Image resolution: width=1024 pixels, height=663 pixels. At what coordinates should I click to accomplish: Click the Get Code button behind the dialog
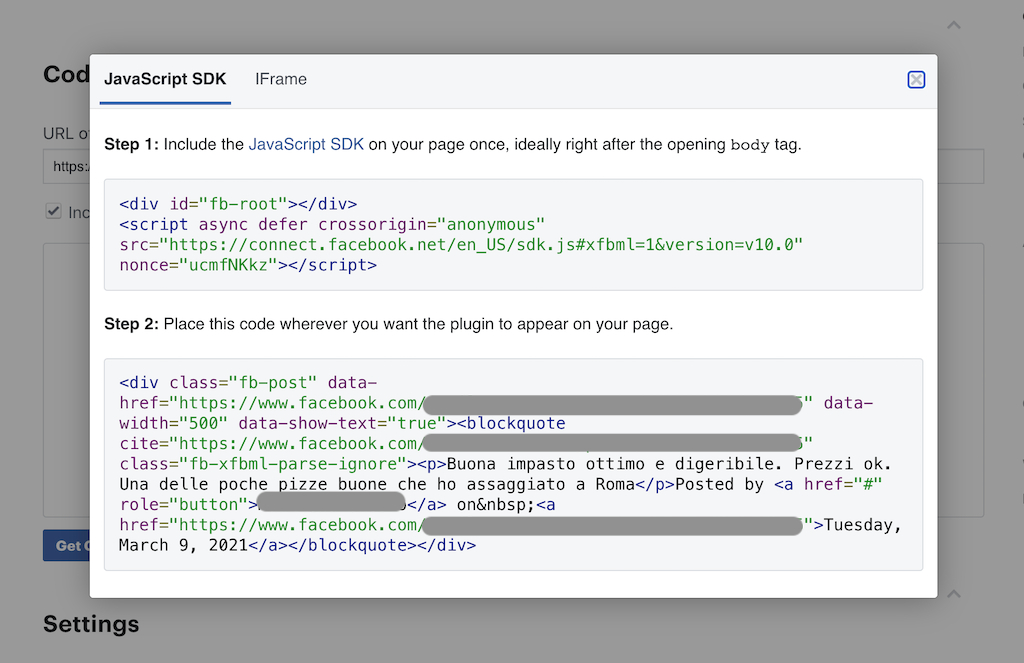[67, 545]
